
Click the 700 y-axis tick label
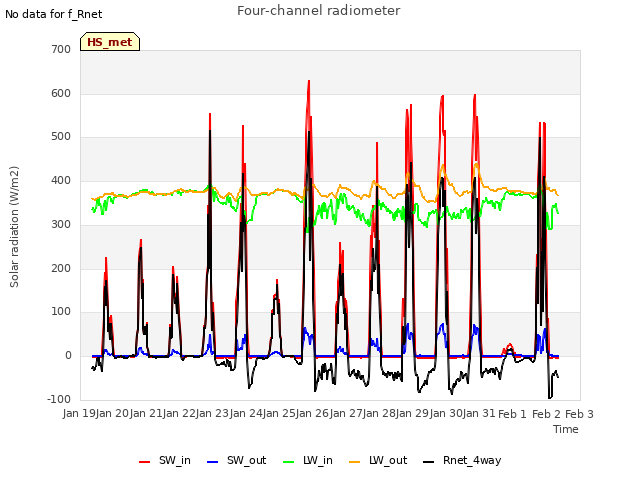(61, 49)
